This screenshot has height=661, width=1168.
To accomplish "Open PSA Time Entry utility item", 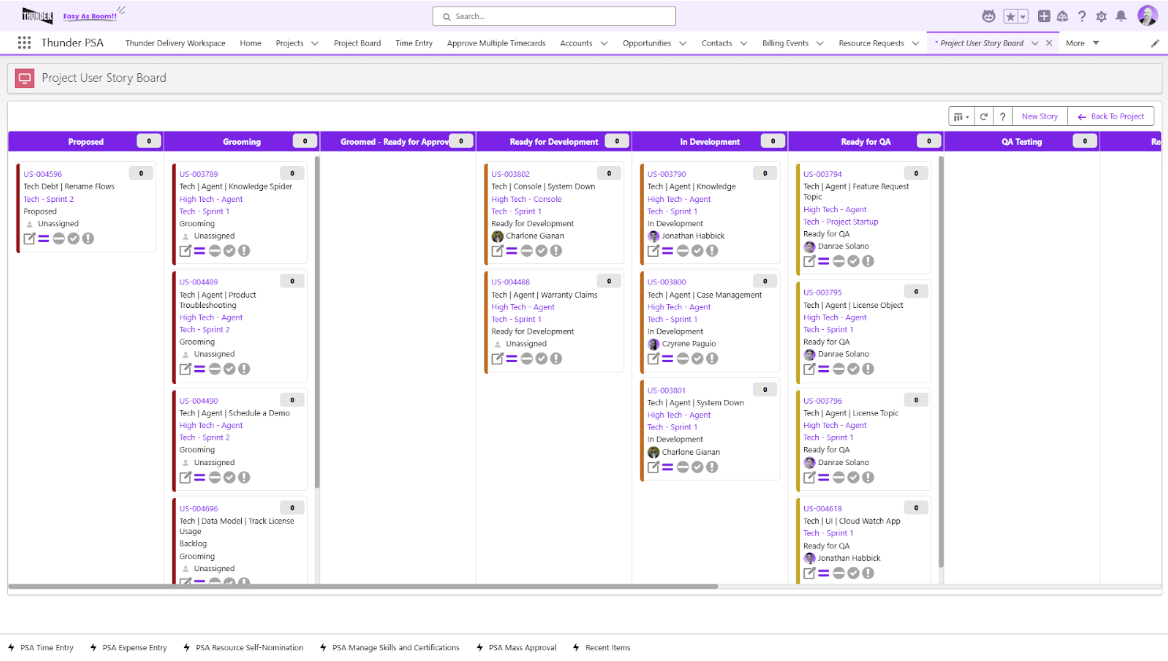I will point(41,648).
